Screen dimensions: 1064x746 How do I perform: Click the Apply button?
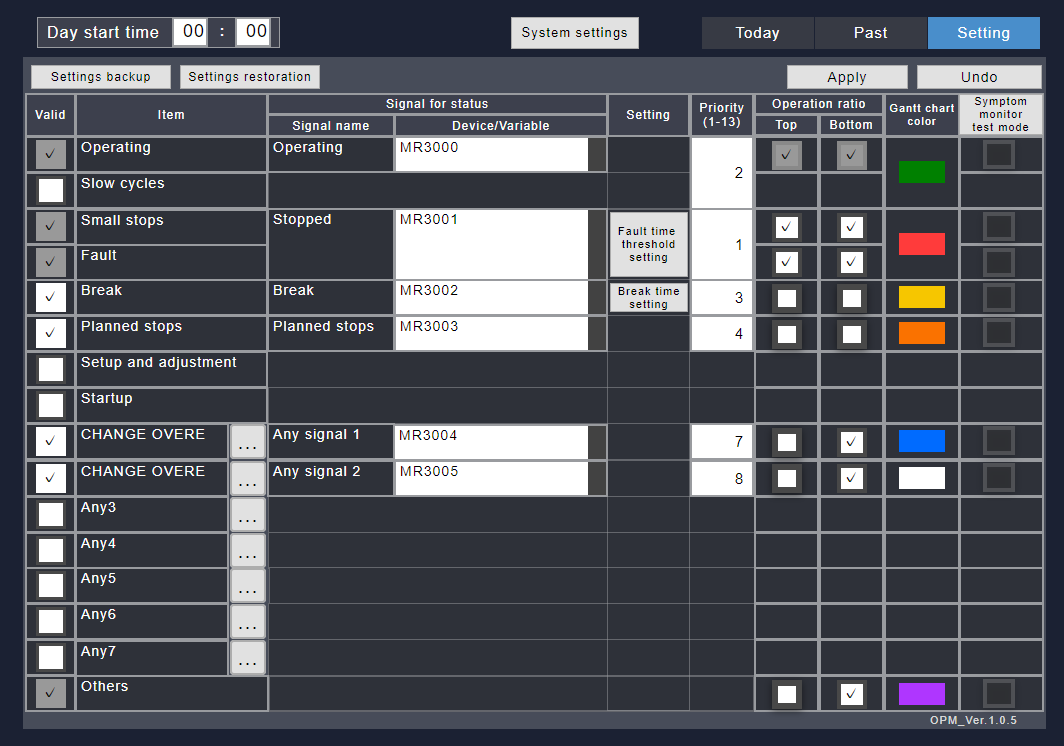click(x=846, y=77)
